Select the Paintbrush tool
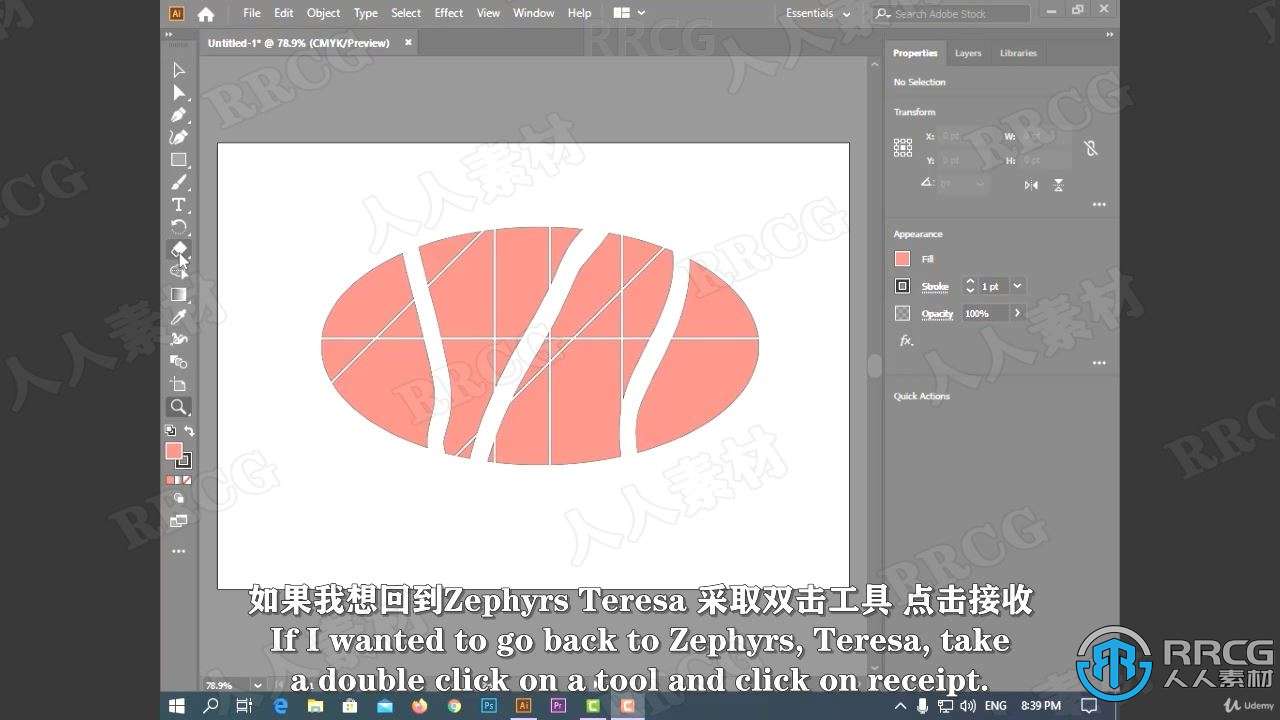1280x720 pixels. click(178, 182)
